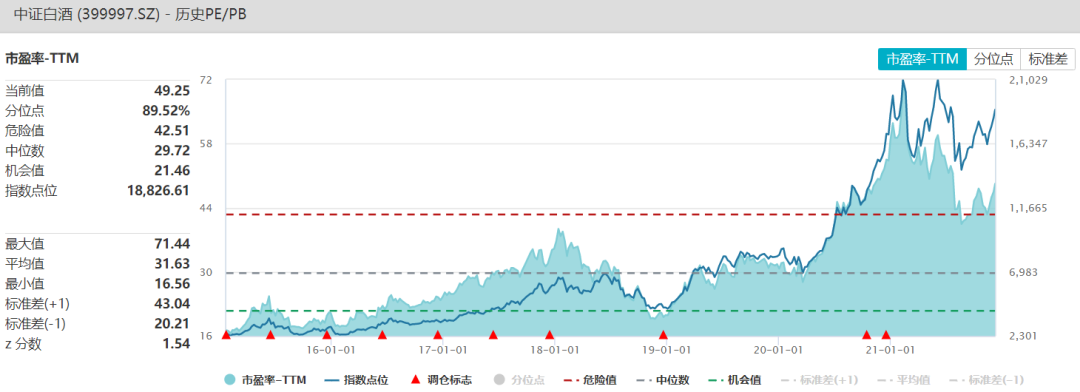The width and height of the screenshot is (1080, 392).
Task: Click the rebalance triangle nearest 19-01-01
Action: coord(663,335)
